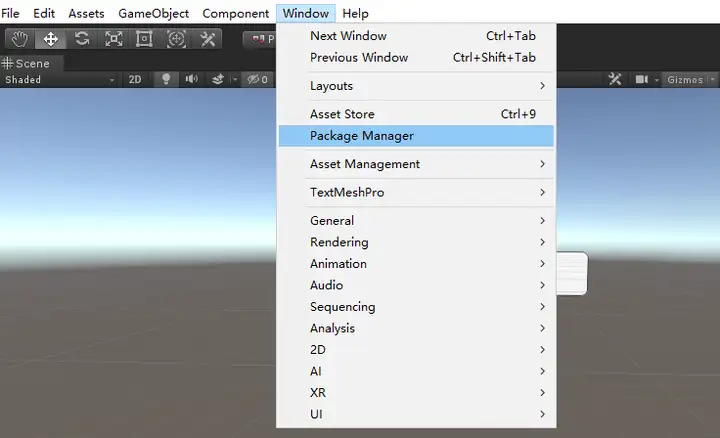This screenshot has width=720, height=438.
Task: Expand Asset Management submenu
Action: point(416,164)
